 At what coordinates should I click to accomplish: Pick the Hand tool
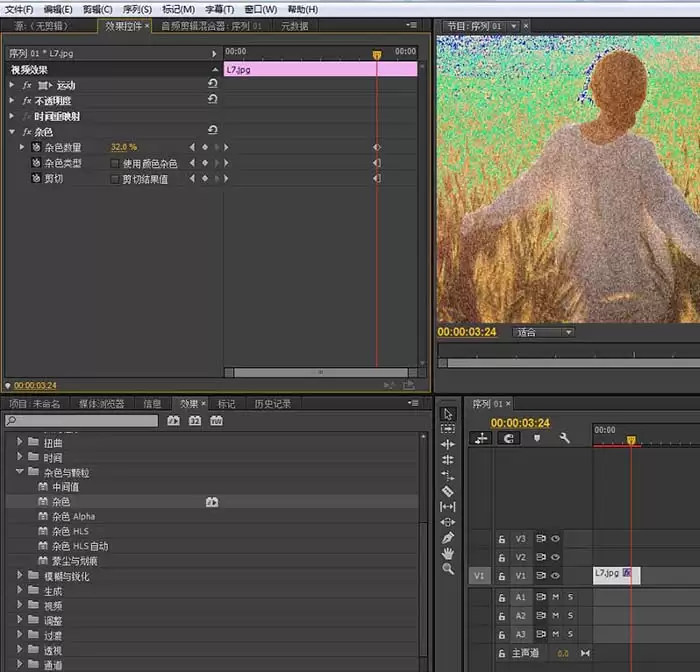(x=448, y=553)
